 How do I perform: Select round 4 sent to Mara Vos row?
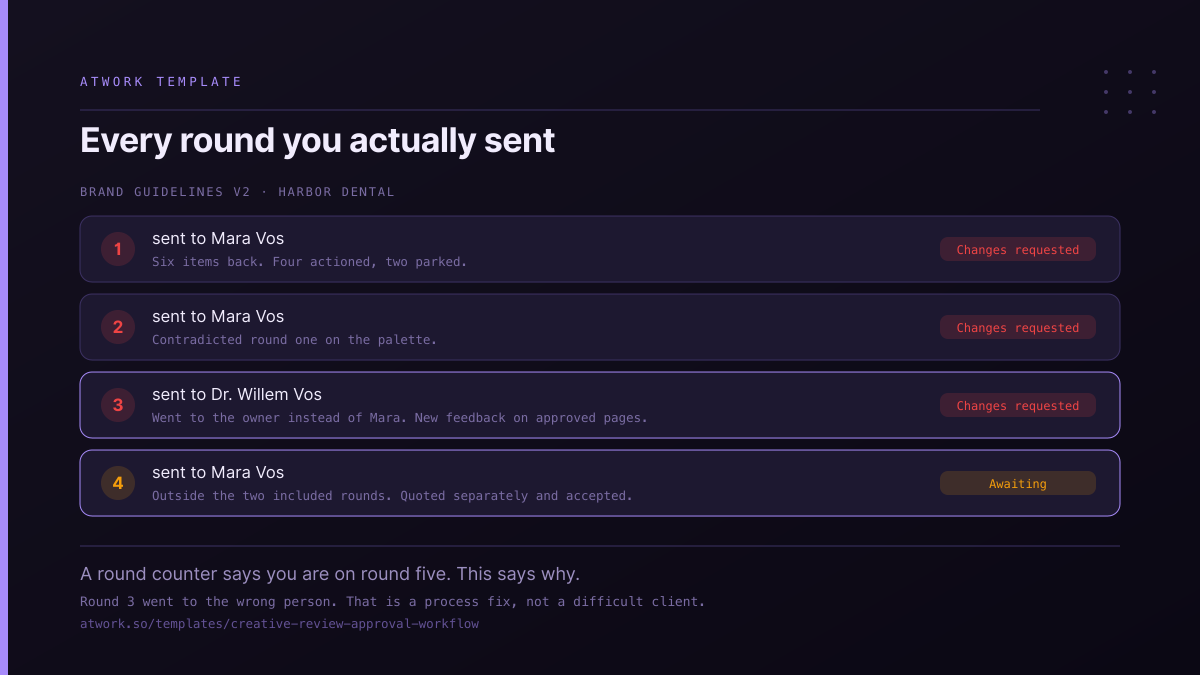(x=600, y=483)
